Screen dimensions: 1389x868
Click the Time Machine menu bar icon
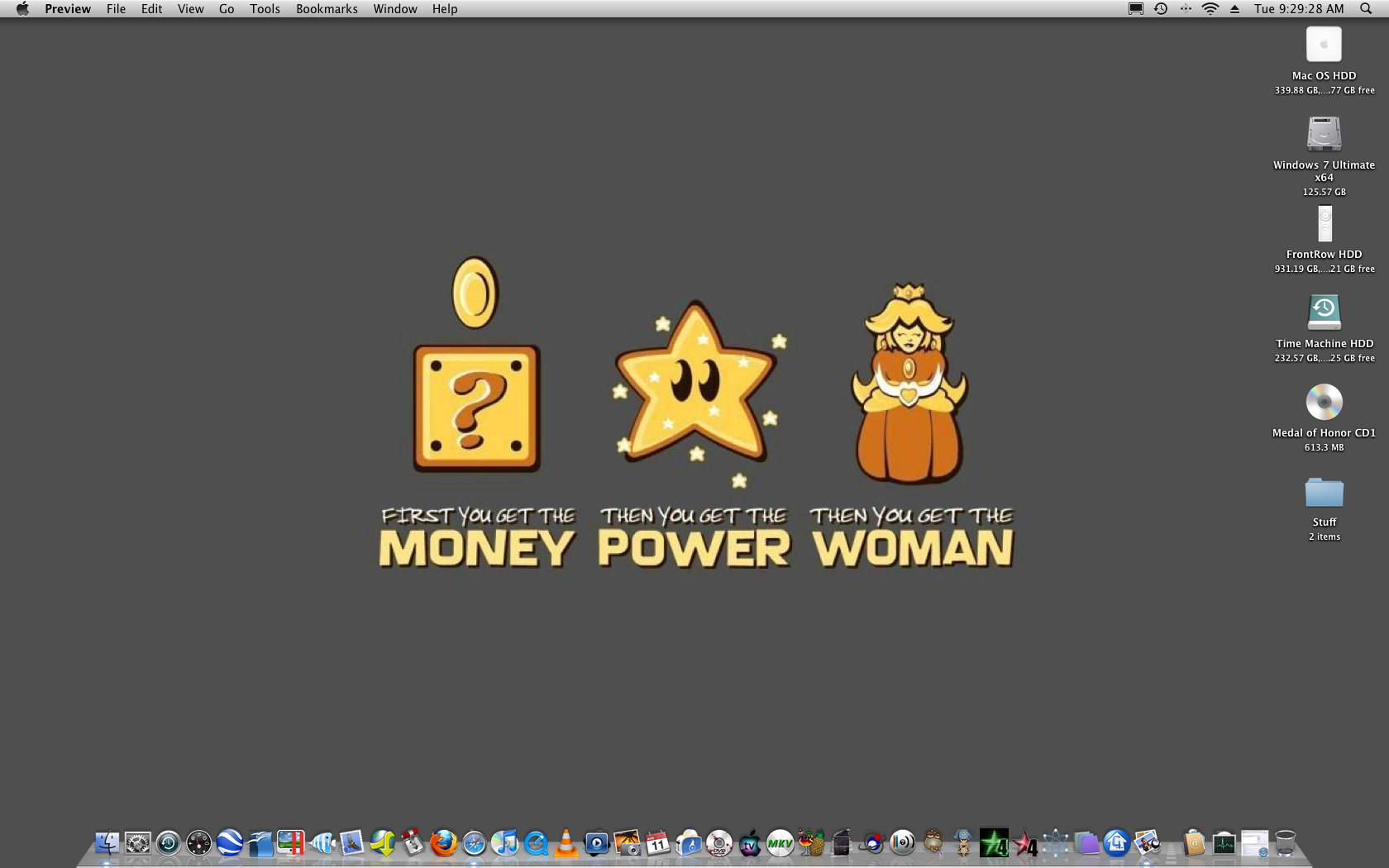[x=1161, y=9]
